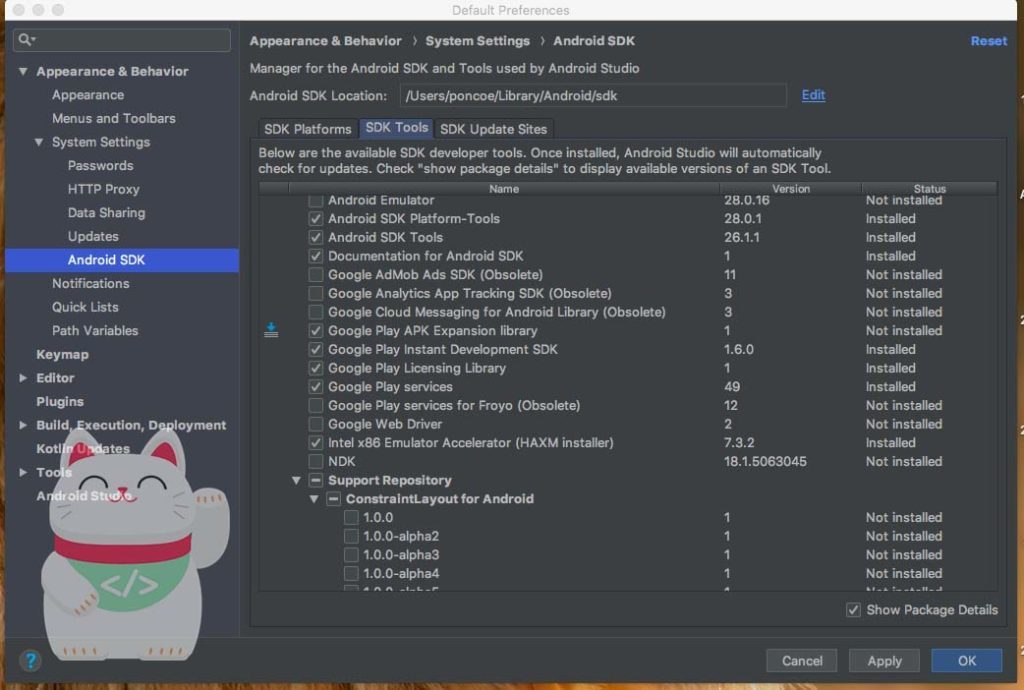Check Google Play services for Froyo checkbox
Image resolution: width=1024 pixels, height=690 pixels.
coord(316,405)
